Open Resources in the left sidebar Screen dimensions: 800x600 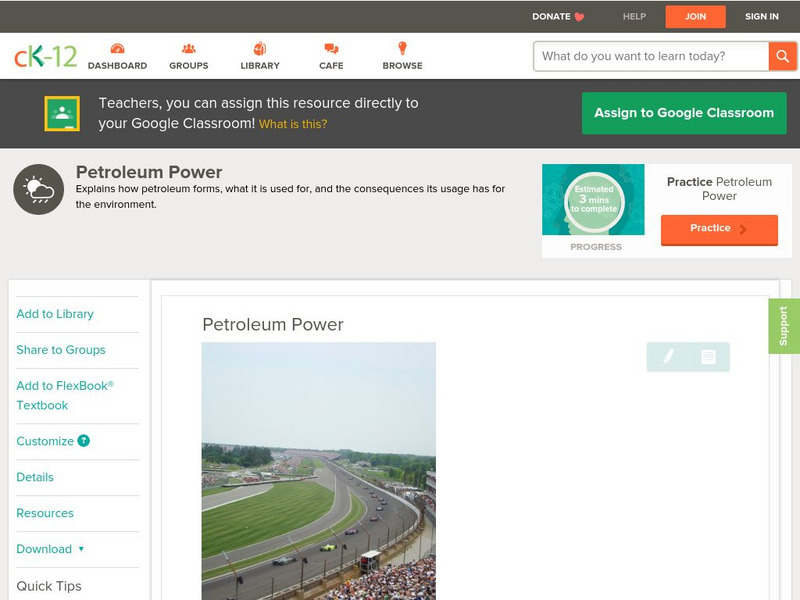[x=45, y=513]
